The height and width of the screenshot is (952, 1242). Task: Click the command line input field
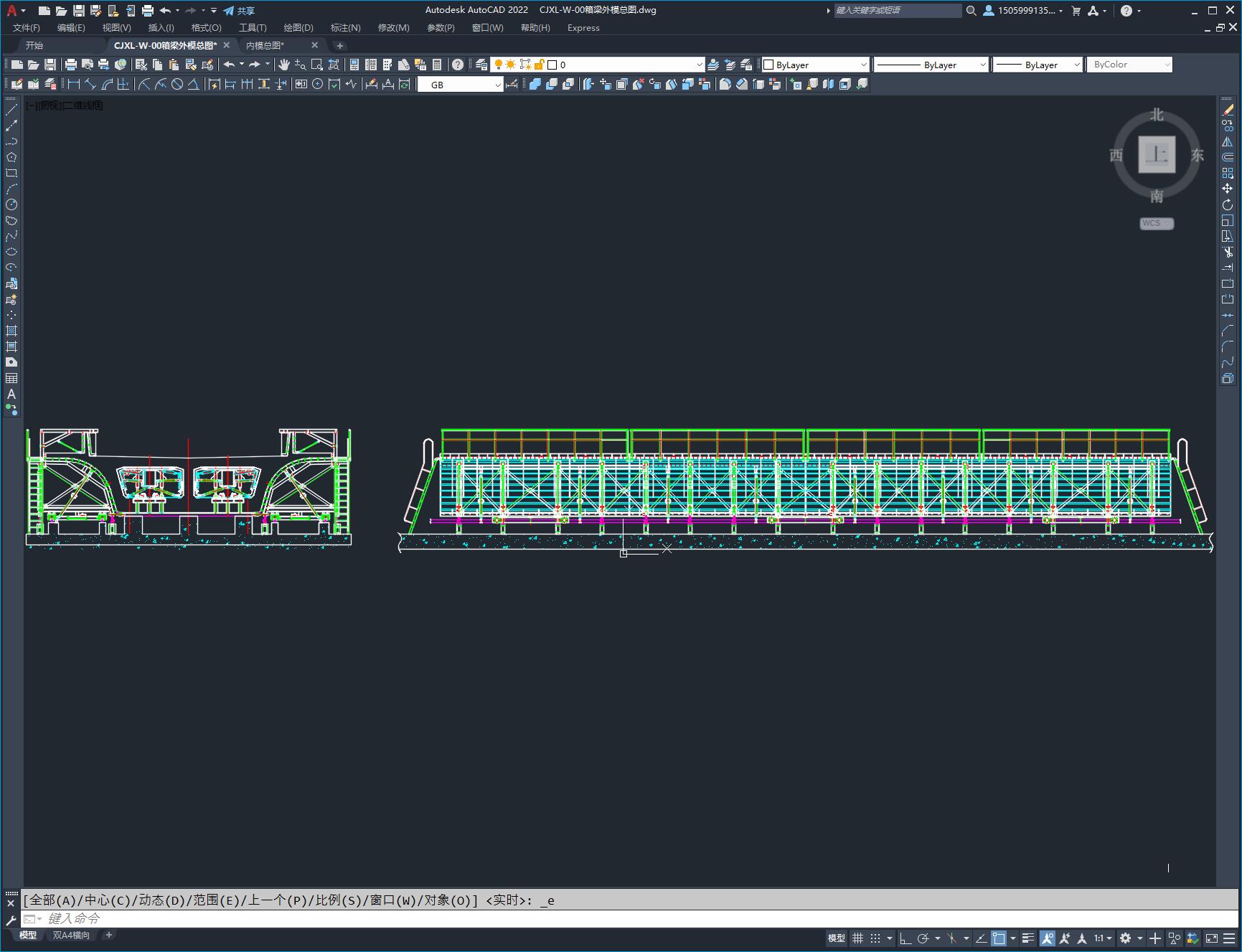pos(631,919)
